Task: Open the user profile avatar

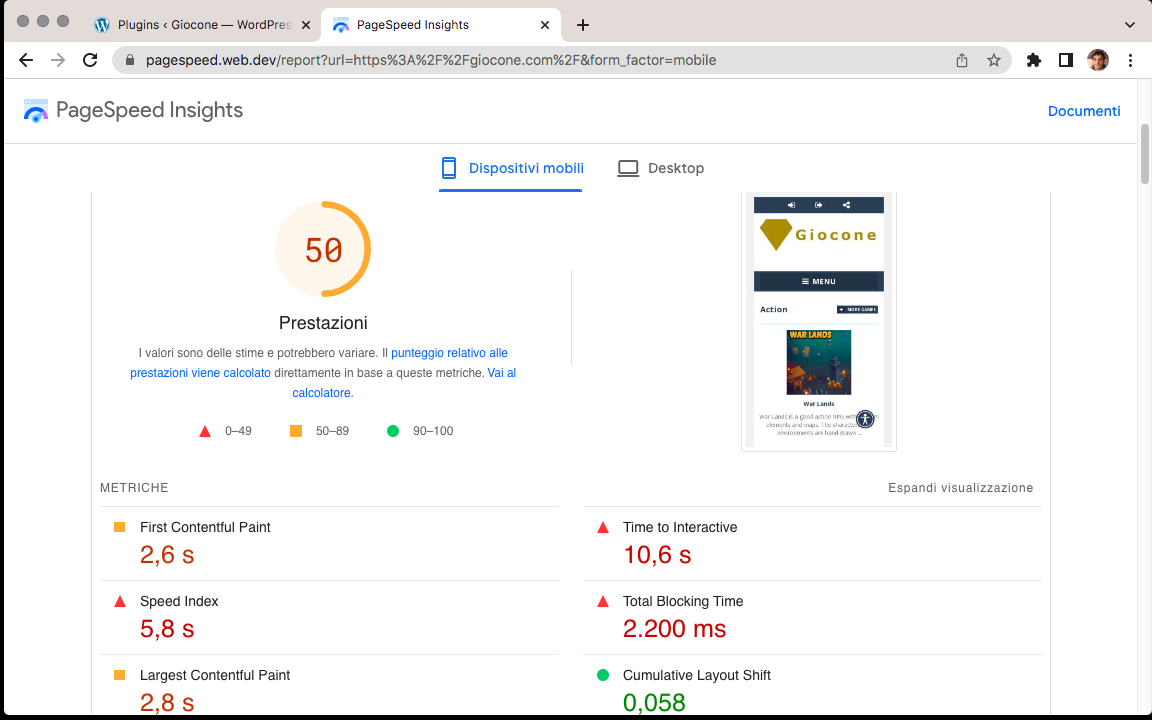Action: click(x=1098, y=60)
